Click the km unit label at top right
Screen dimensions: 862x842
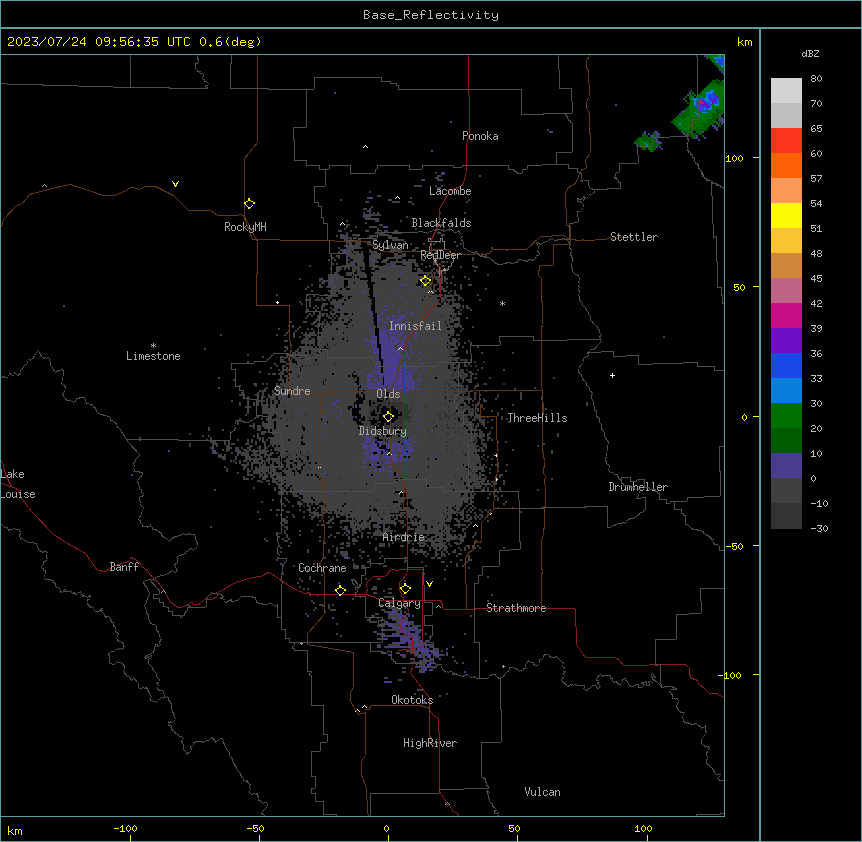[x=744, y=42]
